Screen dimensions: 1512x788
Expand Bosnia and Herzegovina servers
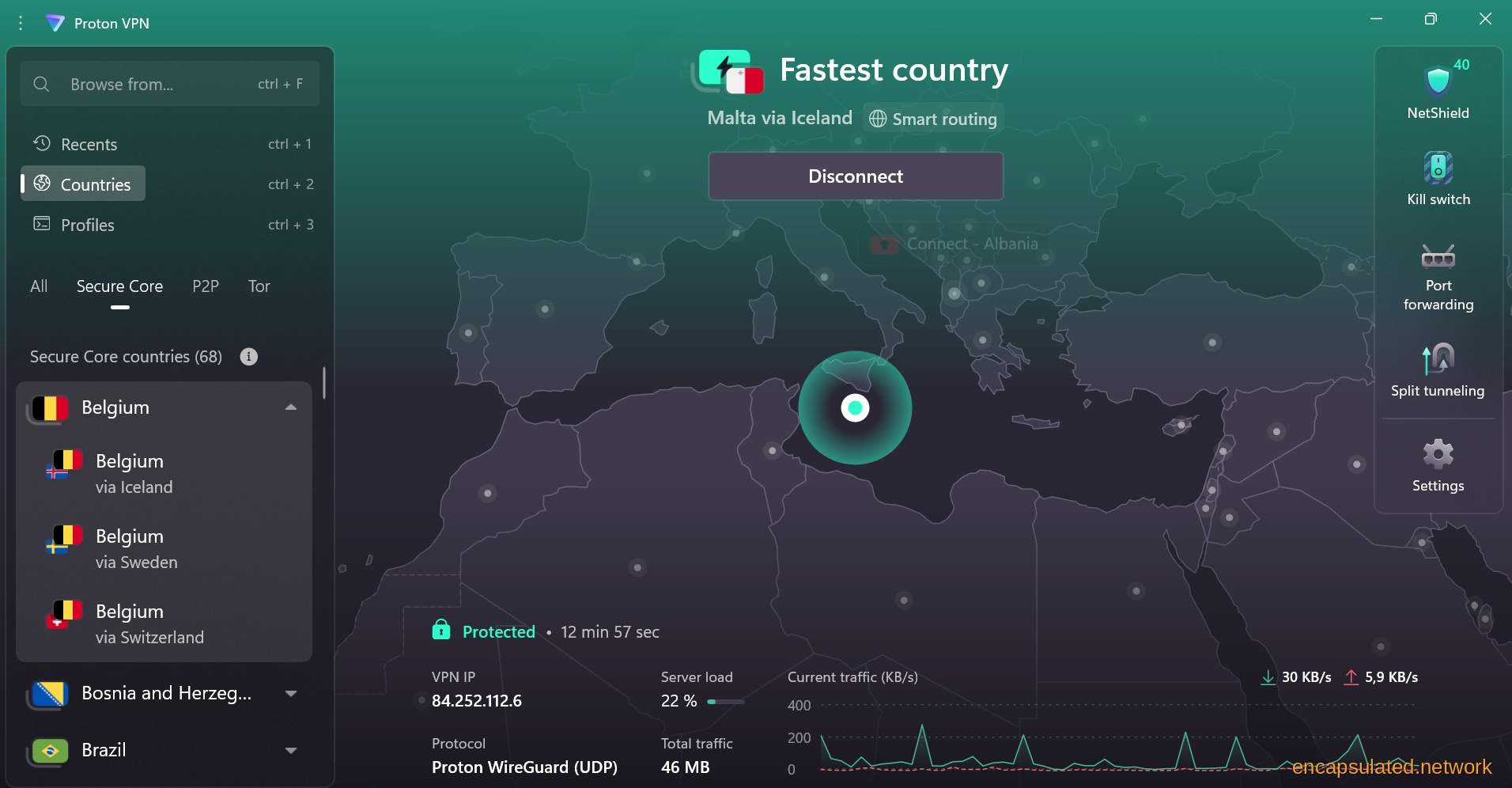[x=291, y=693]
